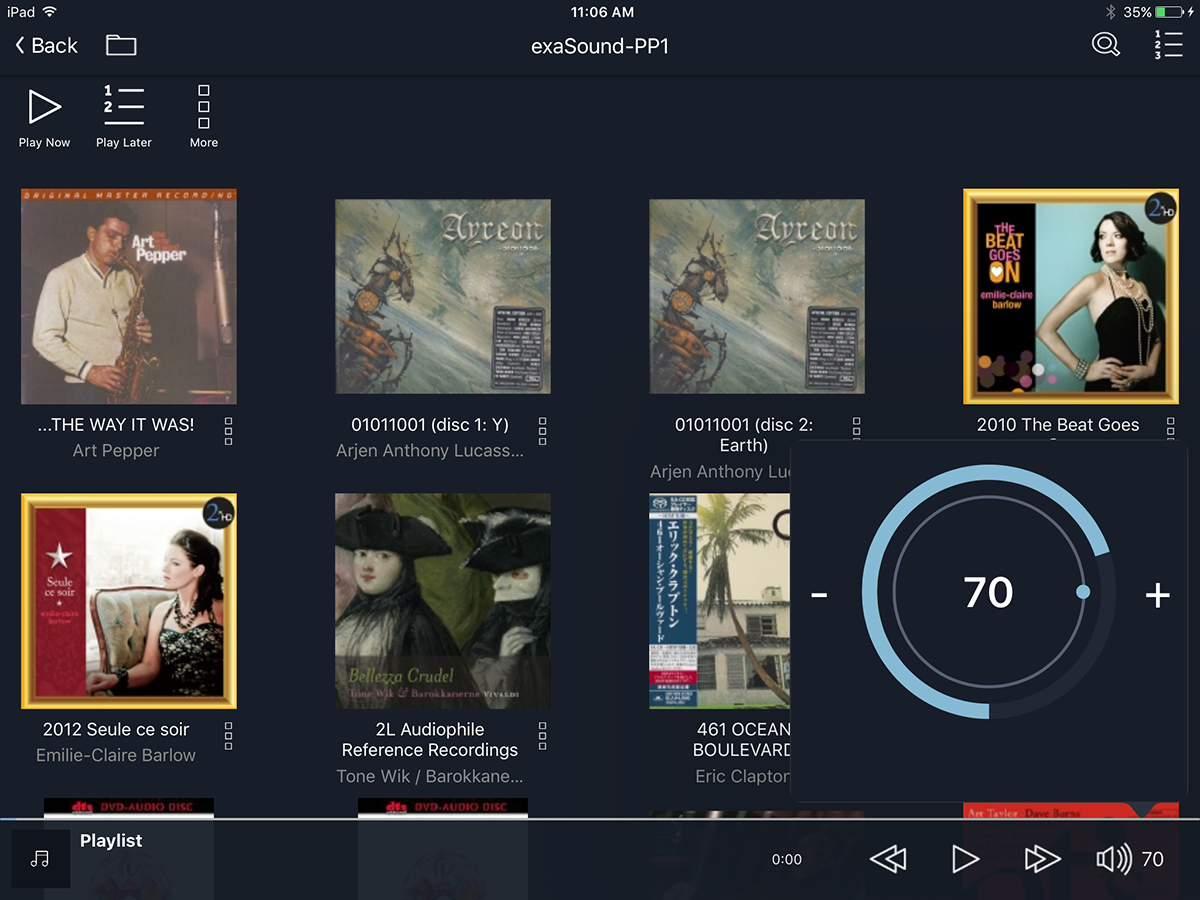
Task: Open the queue list icon in header
Action: click(1168, 45)
